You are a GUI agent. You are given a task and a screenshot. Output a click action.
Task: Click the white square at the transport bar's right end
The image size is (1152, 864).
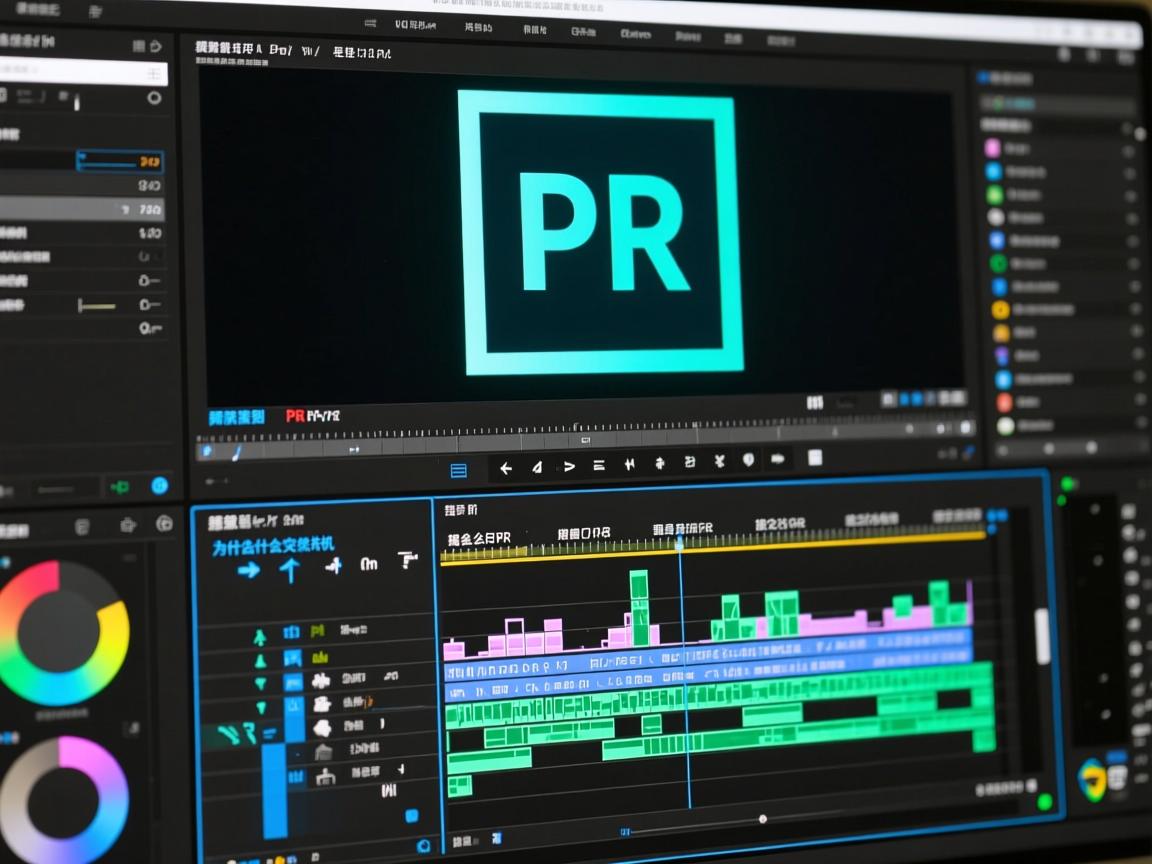click(x=815, y=458)
